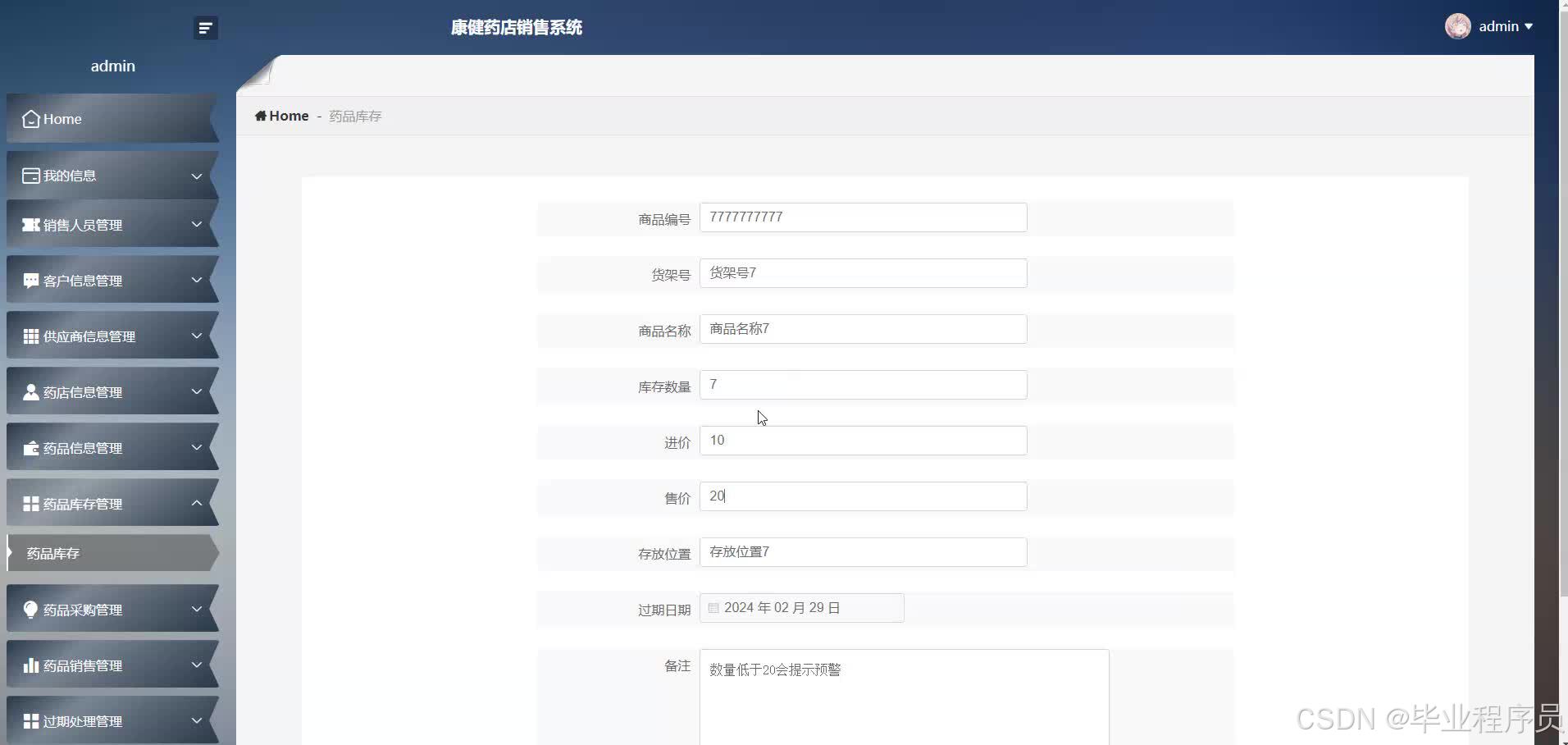Click into the 备注 textarea
The height and width of the screenshot is (745, 1568).
tap(904, 697)
